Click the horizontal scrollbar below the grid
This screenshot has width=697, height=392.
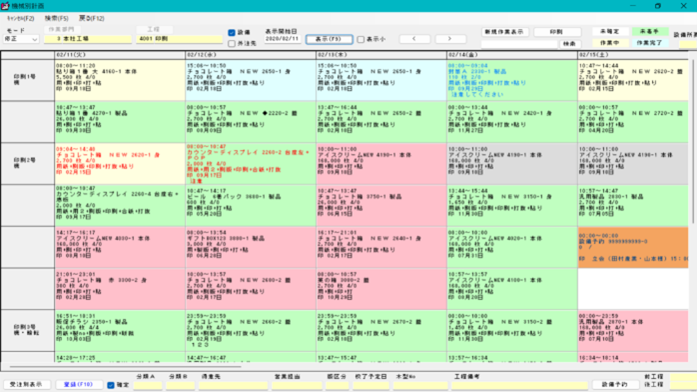click(125, 367)
